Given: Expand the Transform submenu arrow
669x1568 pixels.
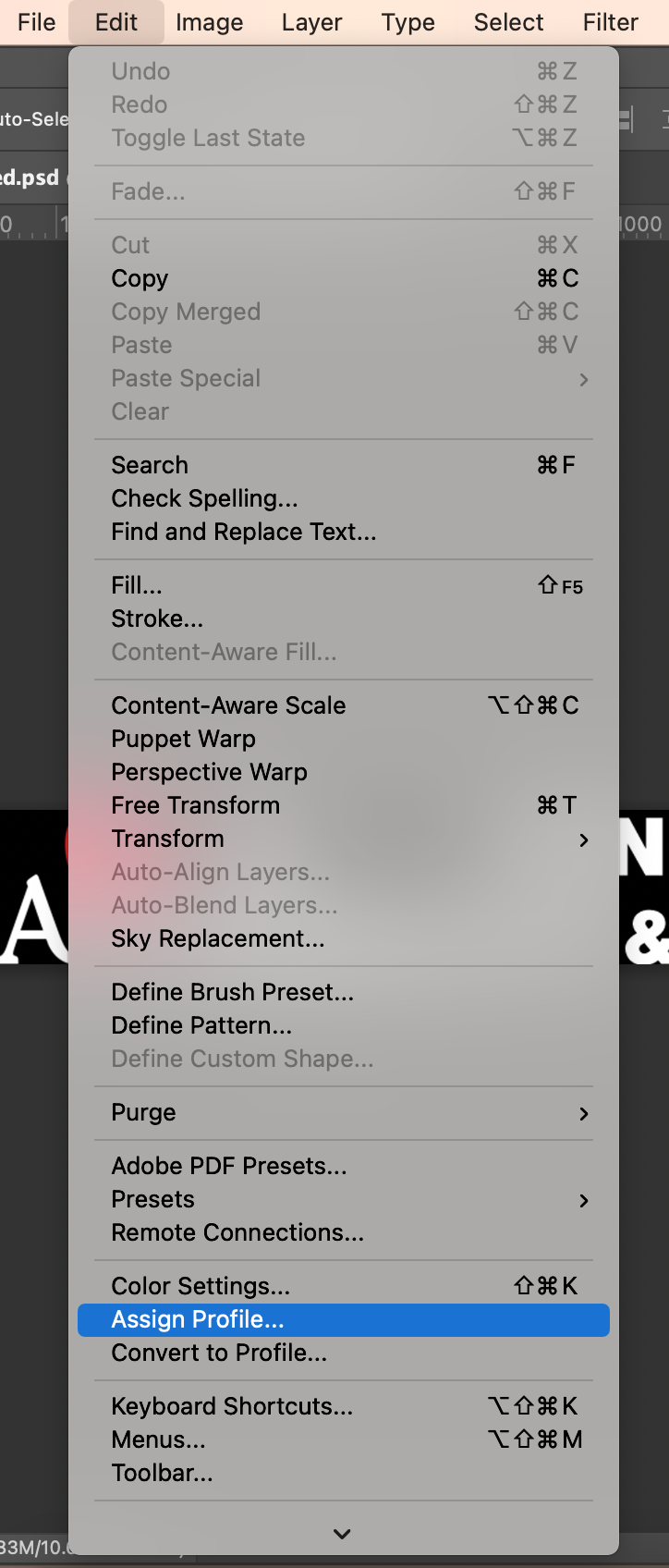Looking at the screenshot, I should pyautogui.click(x=583, y=839).
